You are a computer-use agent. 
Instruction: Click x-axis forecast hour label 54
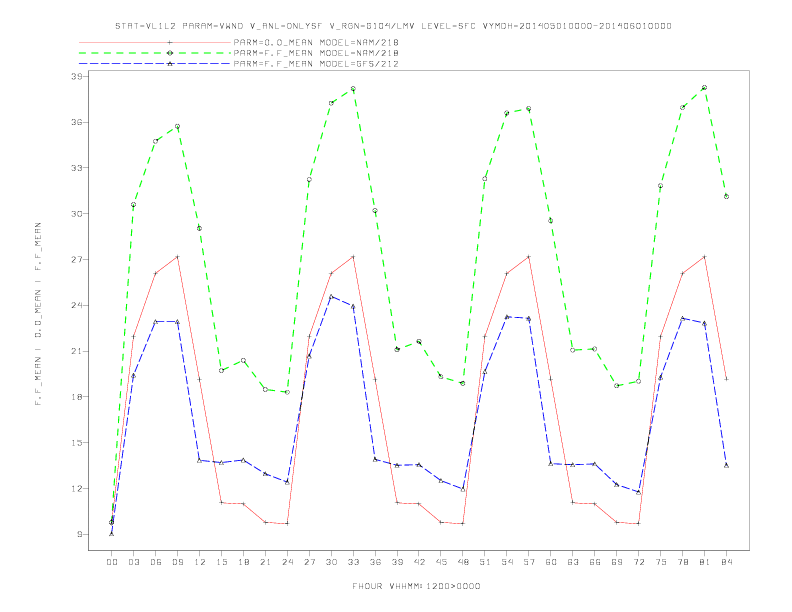point(507,562)
